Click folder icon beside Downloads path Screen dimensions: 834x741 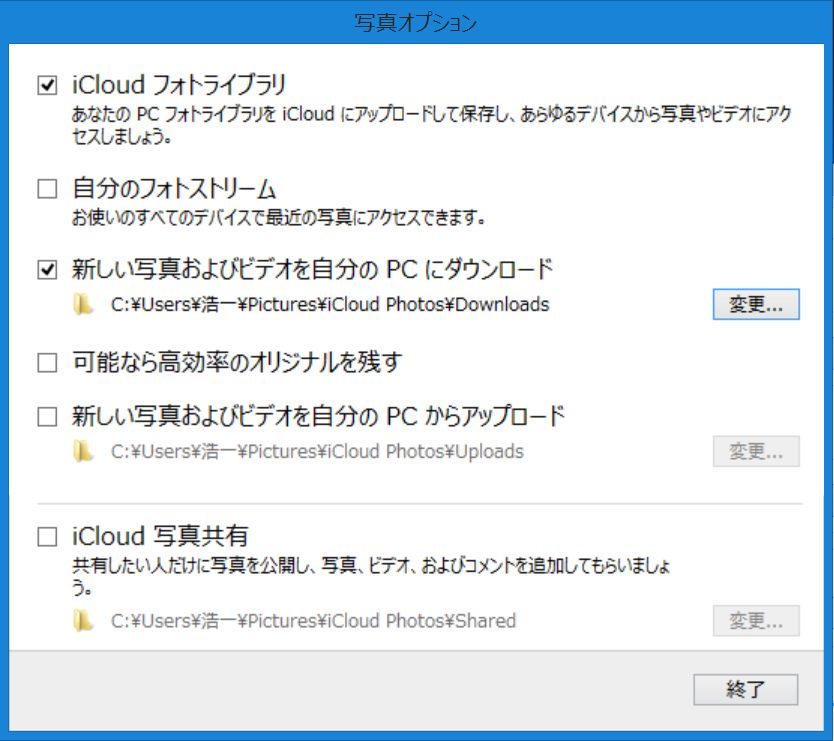[83, 304]
